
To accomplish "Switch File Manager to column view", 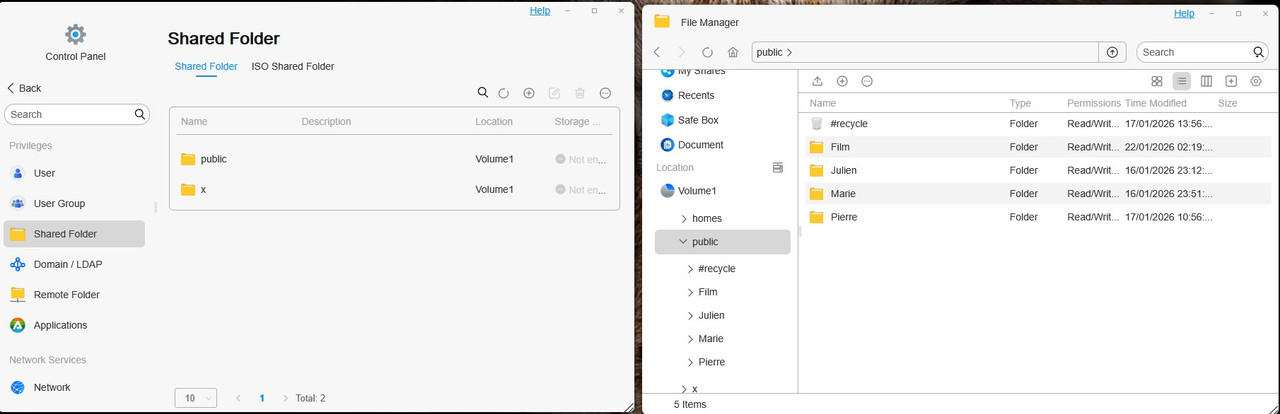I will [1207, 81].
